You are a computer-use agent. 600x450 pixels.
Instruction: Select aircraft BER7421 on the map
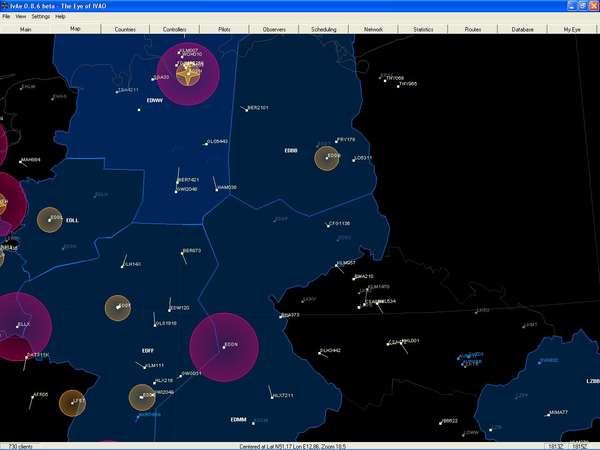pyautogui.click(x=188, y=180)
